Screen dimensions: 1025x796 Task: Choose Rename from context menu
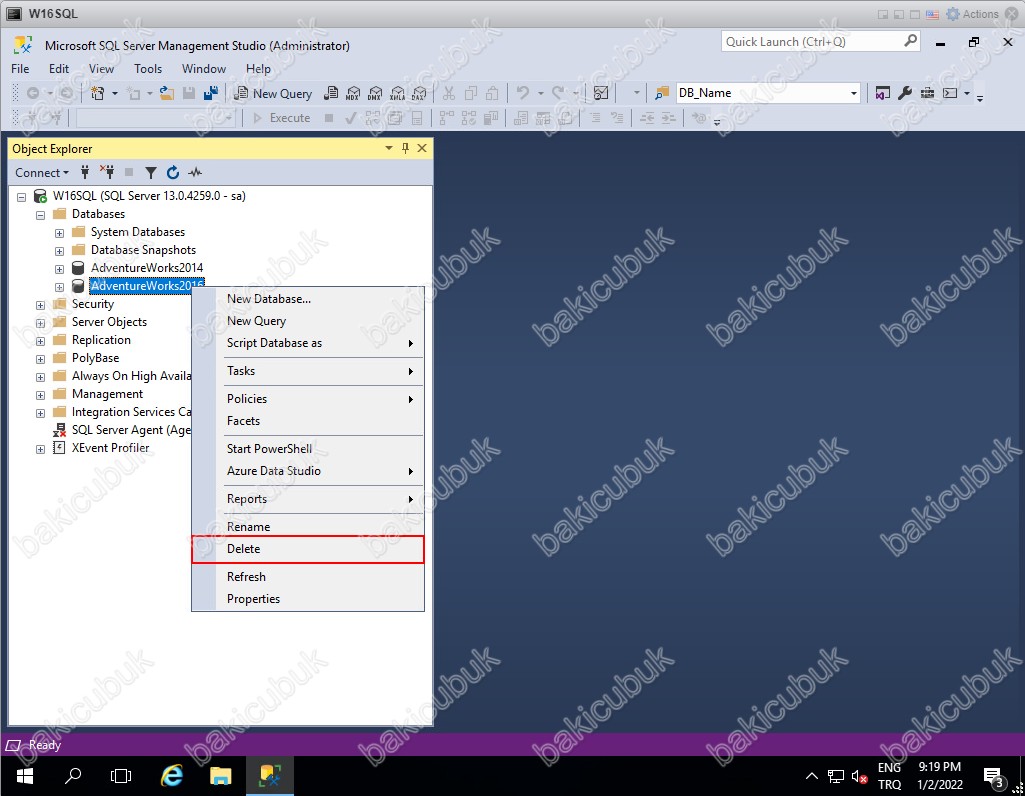coord(308,527)
